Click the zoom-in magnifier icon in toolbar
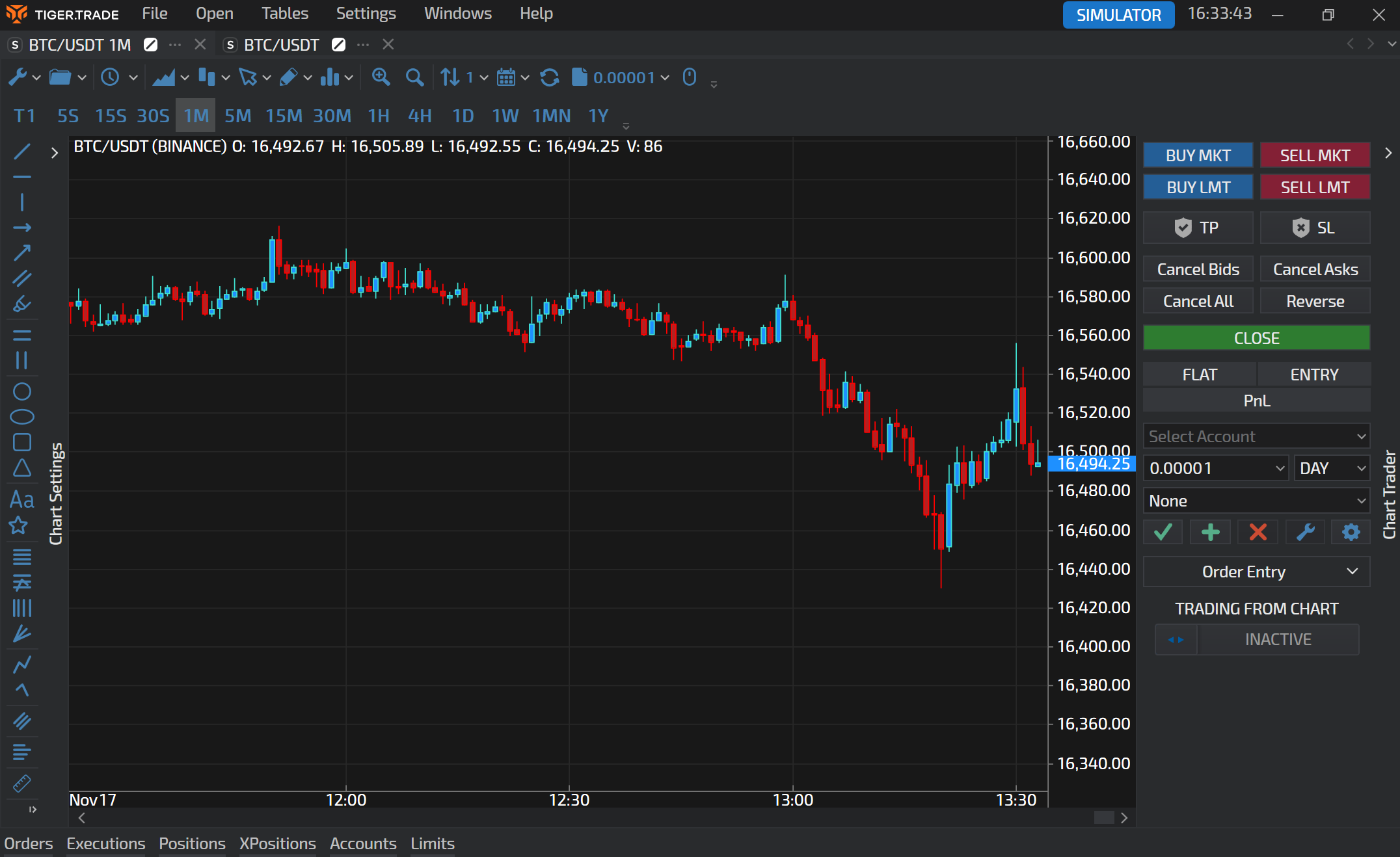The width and height of the screenshot is (1400, 857). click(381, 77)
